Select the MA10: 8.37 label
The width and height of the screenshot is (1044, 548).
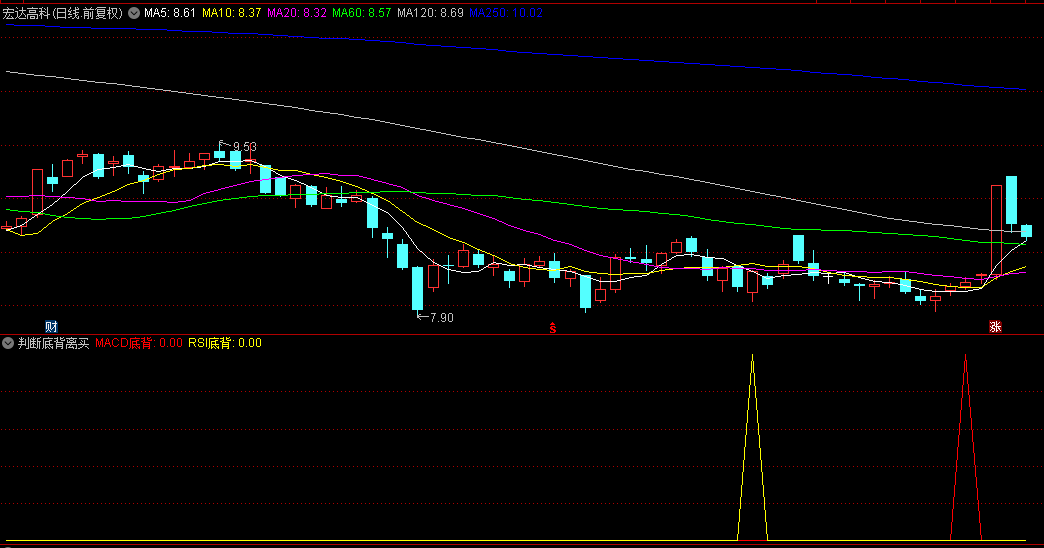(232, 13)
